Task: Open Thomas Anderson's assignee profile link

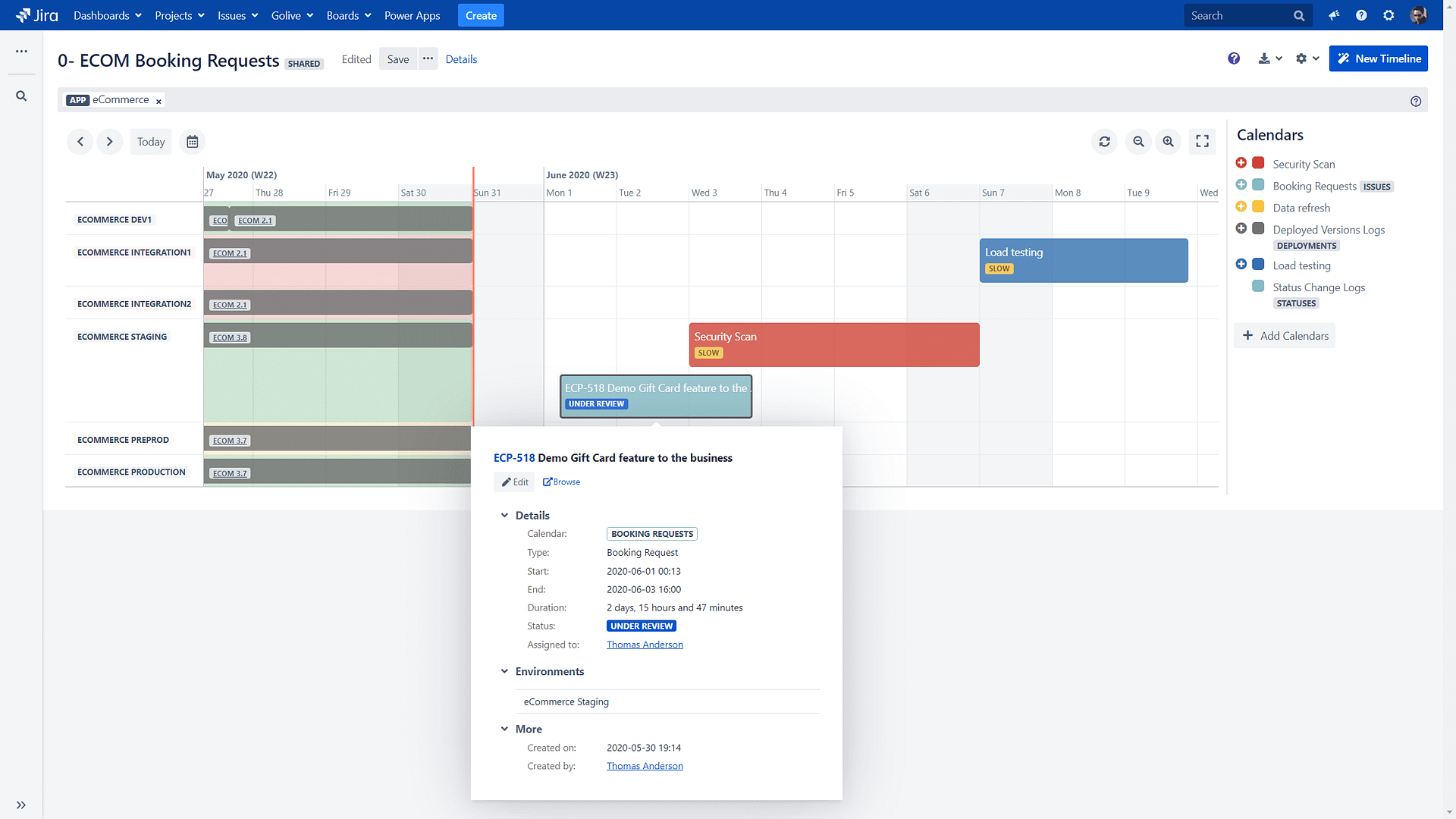Action: click(645, 644)
